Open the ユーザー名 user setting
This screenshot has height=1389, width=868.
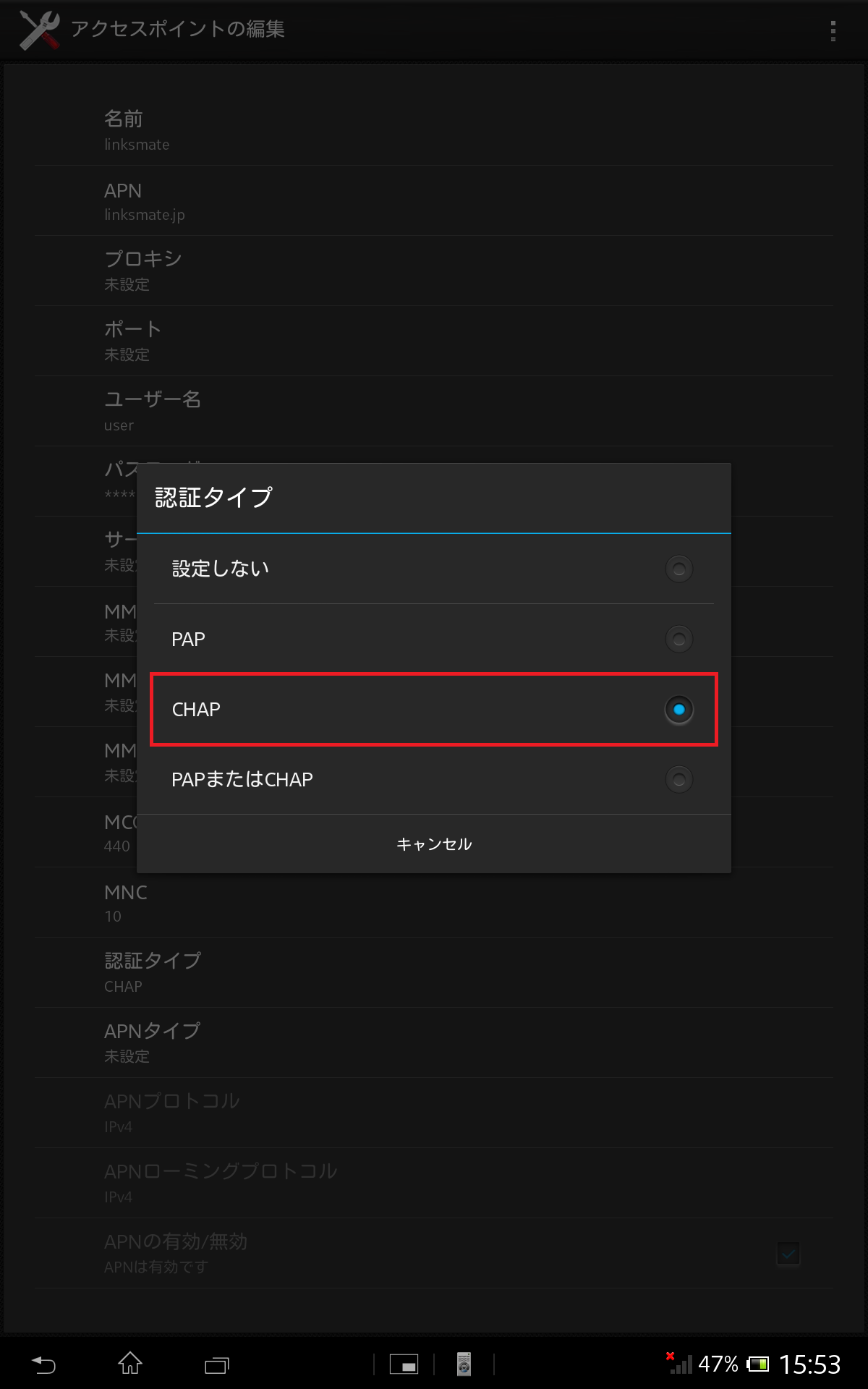[x=434, y=412]
